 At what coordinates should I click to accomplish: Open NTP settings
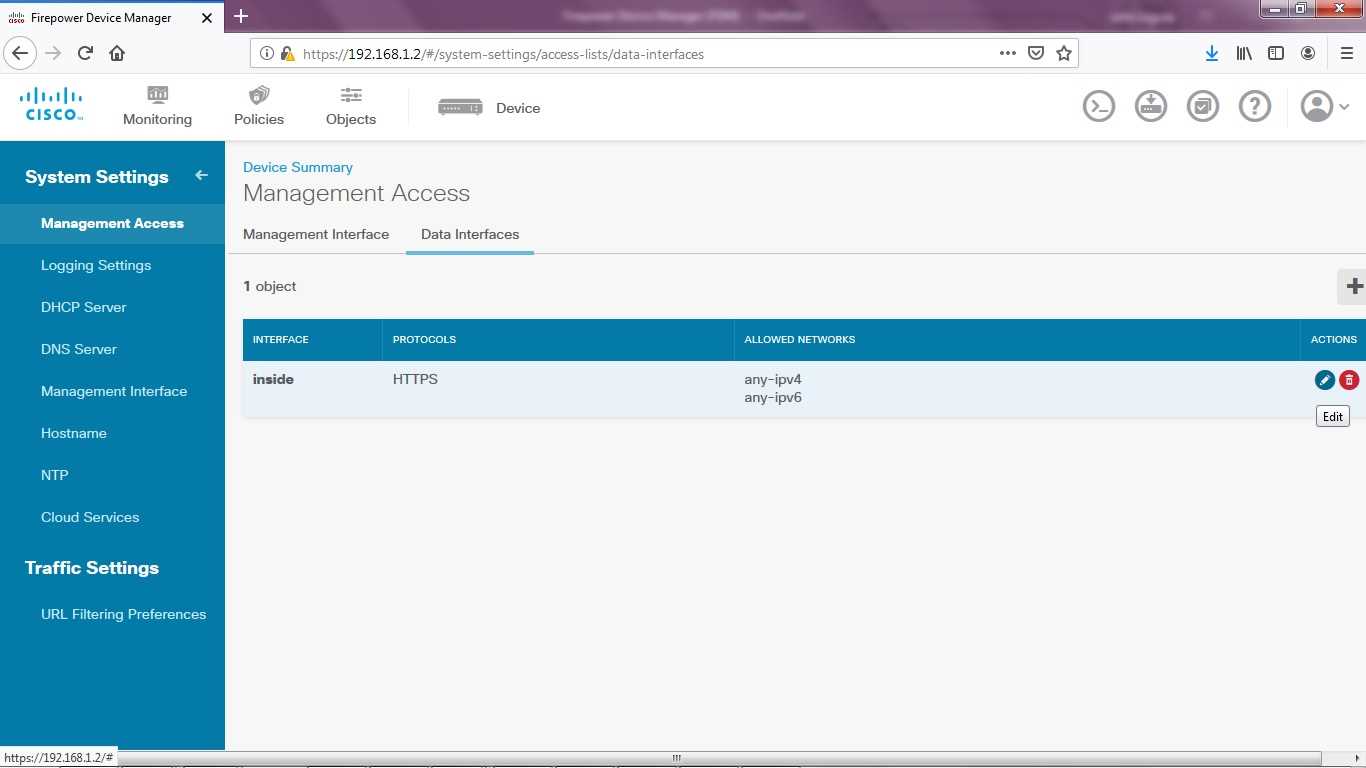click(x=55, y=475)
